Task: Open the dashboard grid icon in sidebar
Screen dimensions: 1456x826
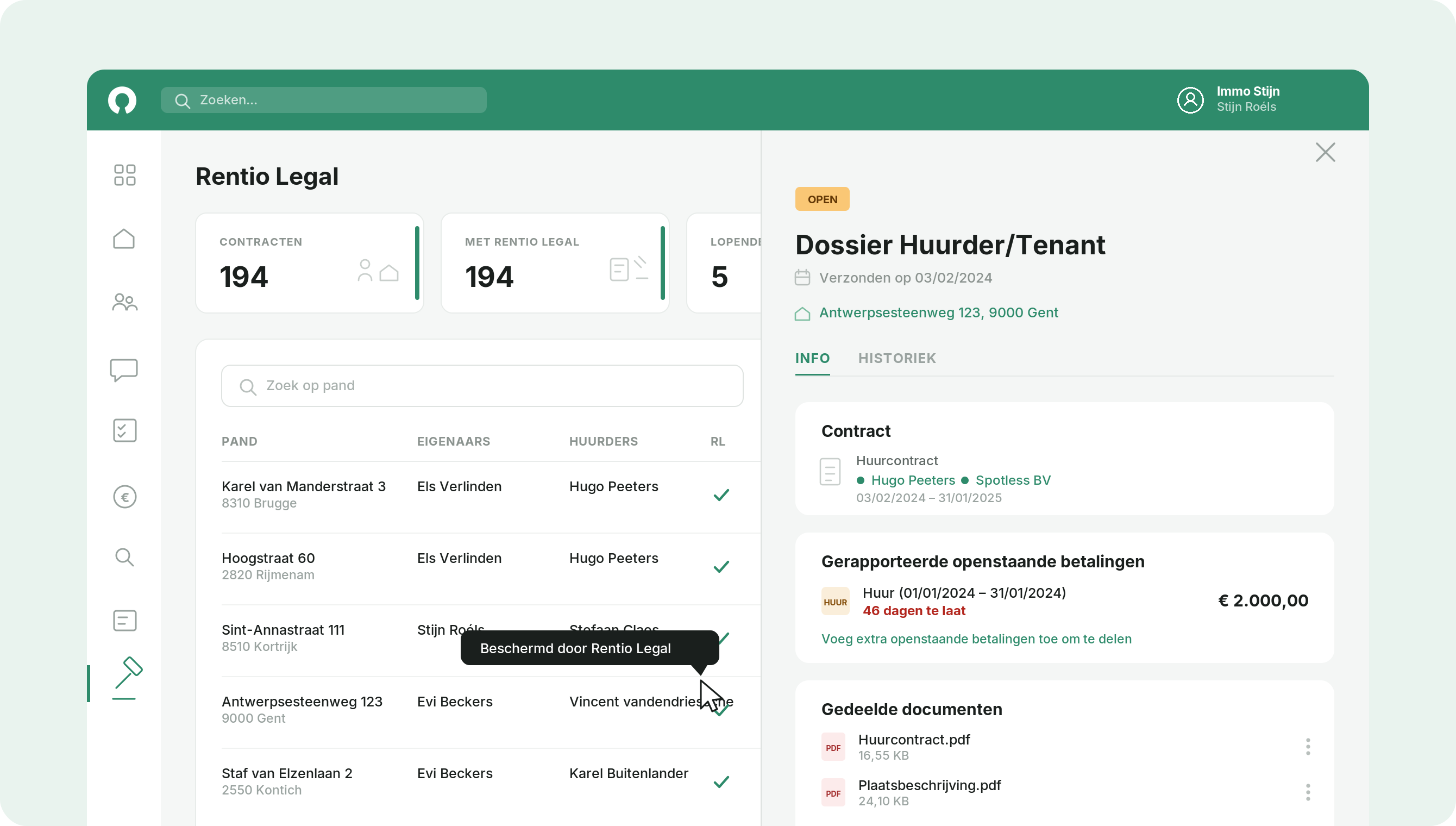Action: coord(124,175)
